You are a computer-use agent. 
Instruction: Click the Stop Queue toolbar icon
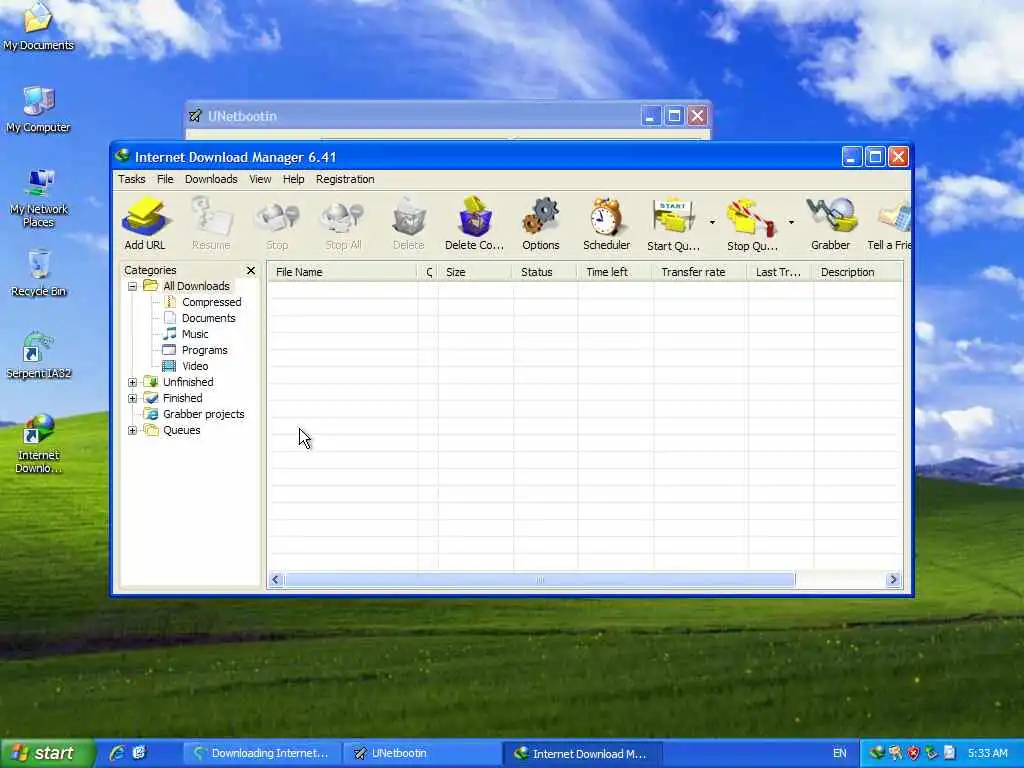[x=752, y=224]
